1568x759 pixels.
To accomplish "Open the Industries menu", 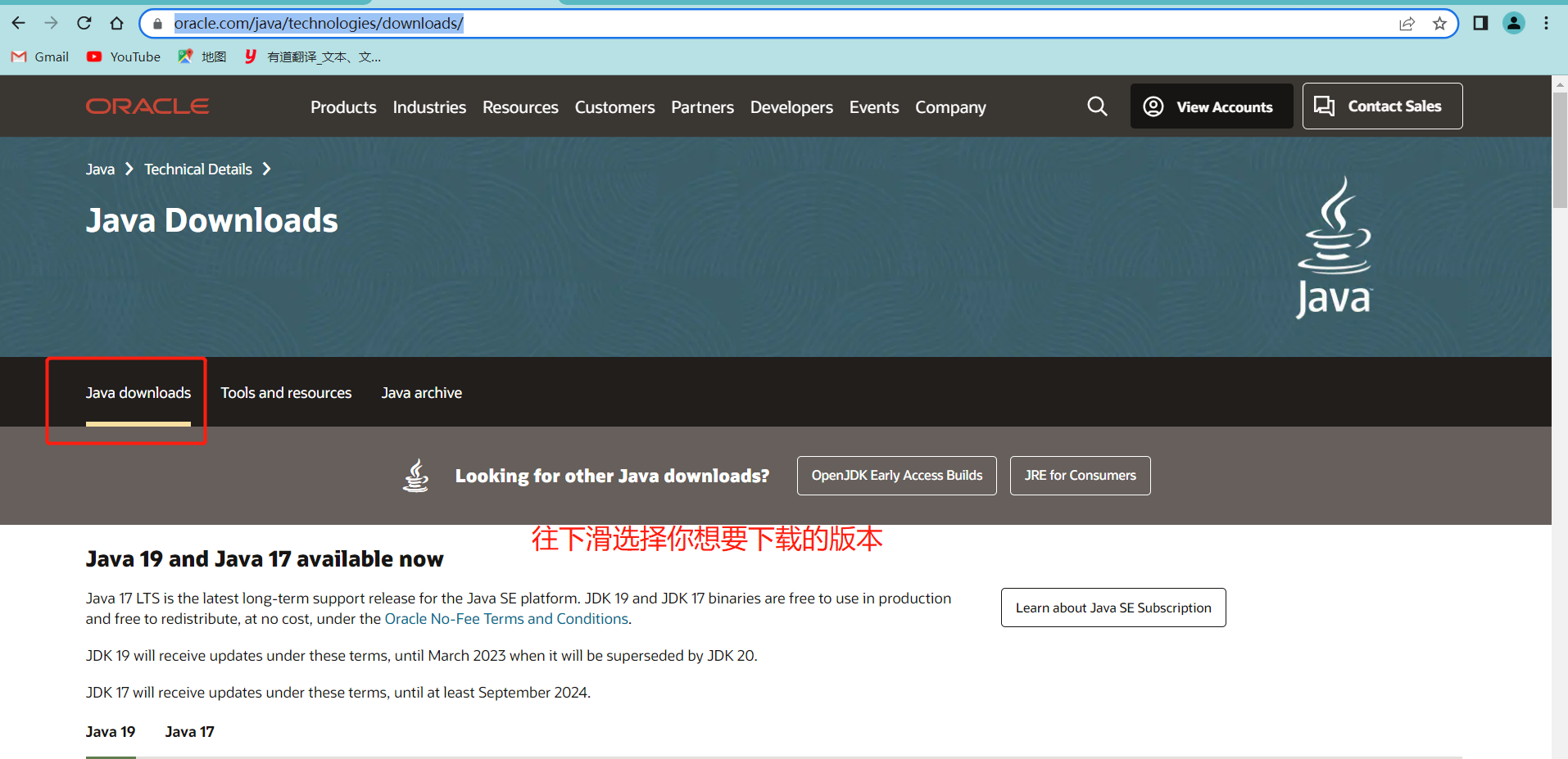I will tap(429, 107).
